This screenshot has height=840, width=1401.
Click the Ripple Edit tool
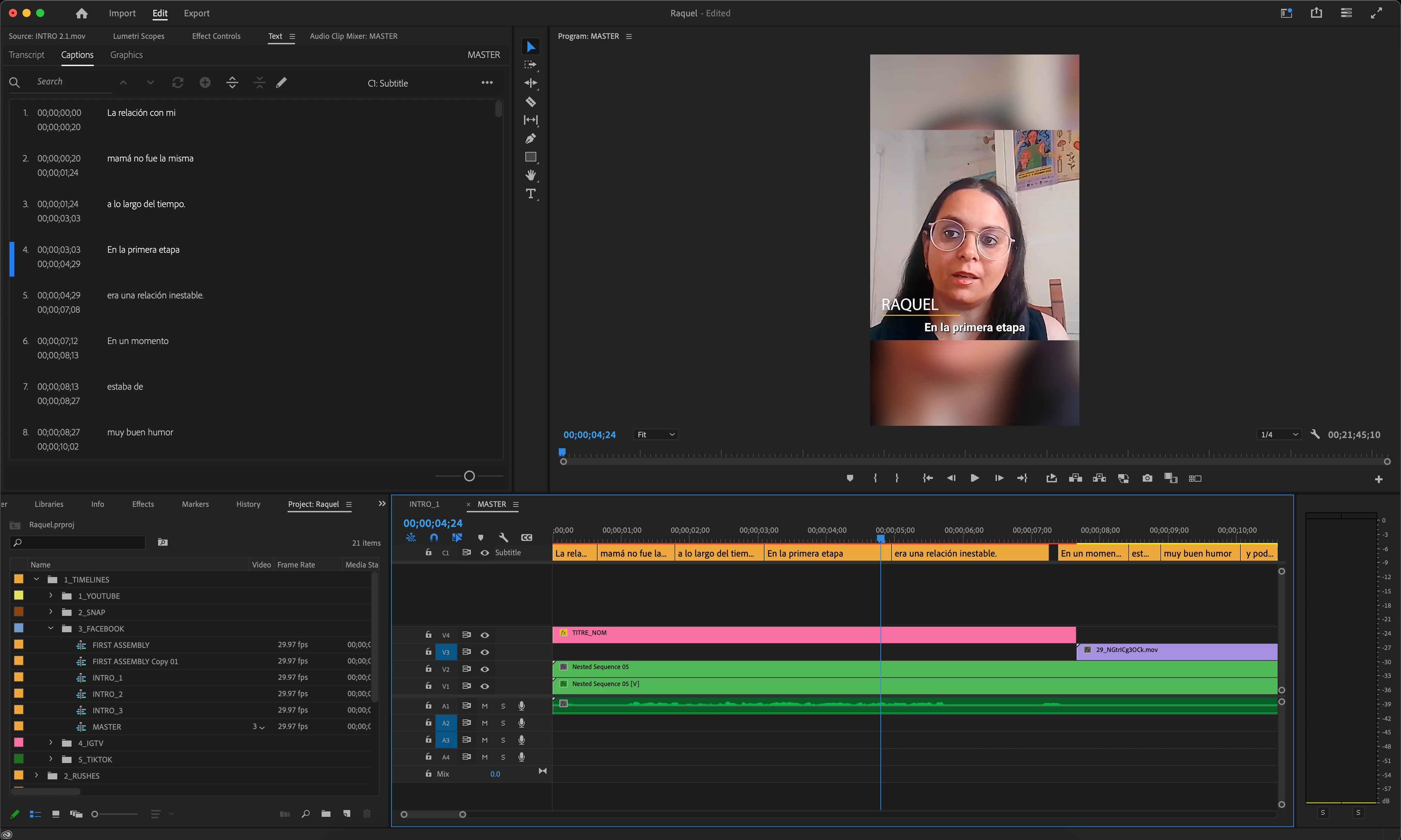530,83
